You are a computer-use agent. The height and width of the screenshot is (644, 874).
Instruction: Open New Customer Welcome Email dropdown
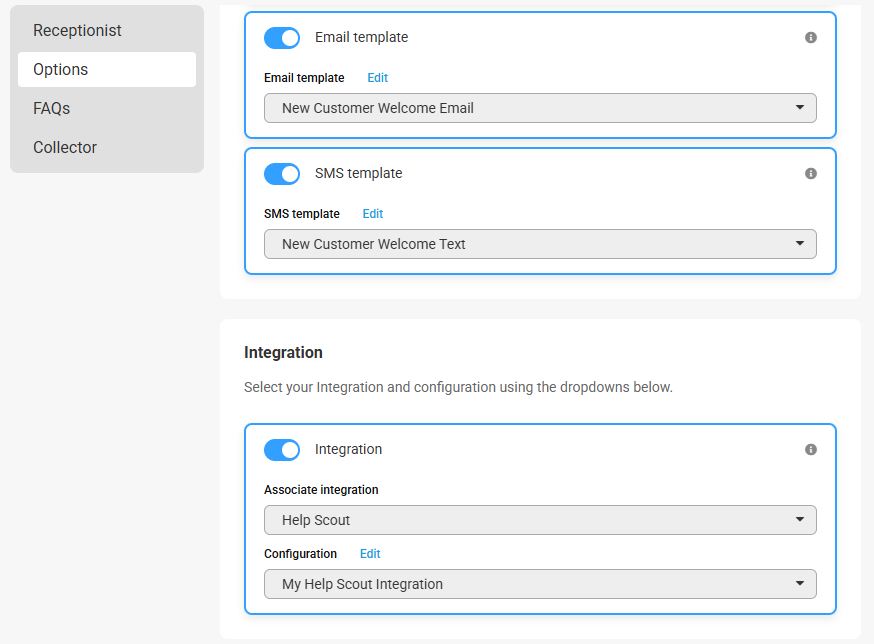(x=540, y=108)
